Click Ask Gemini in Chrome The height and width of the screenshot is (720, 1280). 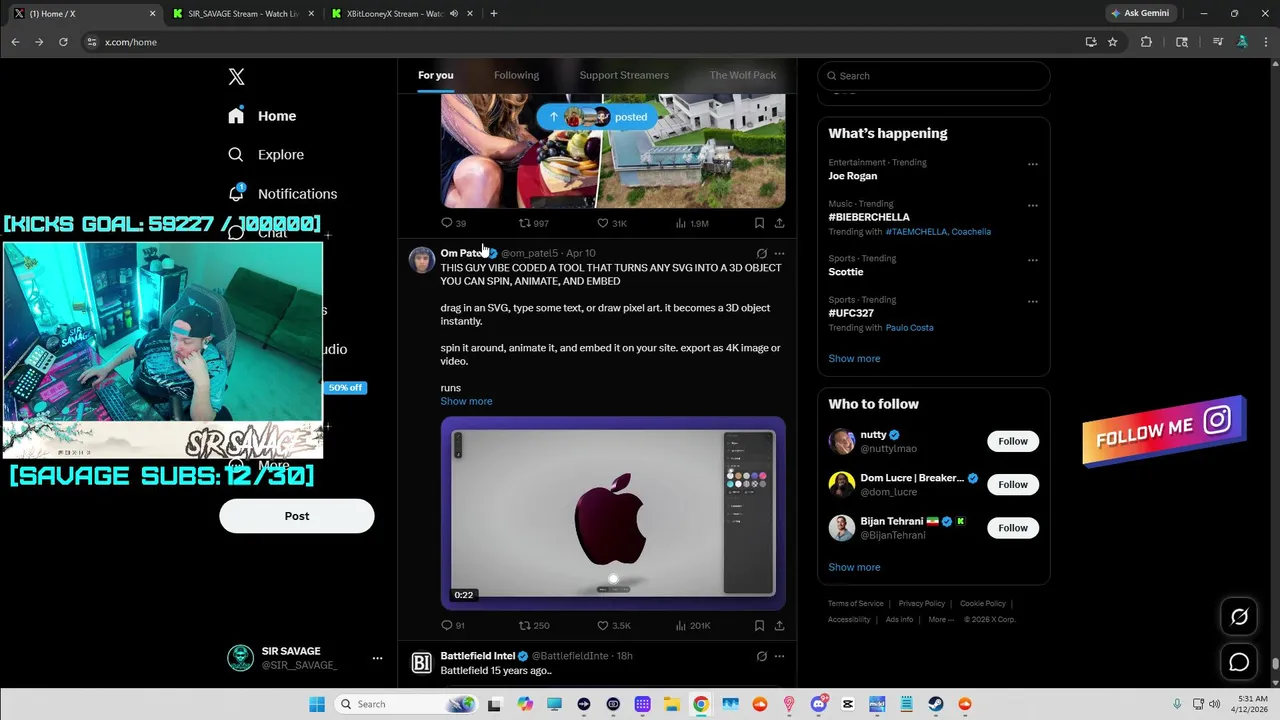tap(1140, 13)
